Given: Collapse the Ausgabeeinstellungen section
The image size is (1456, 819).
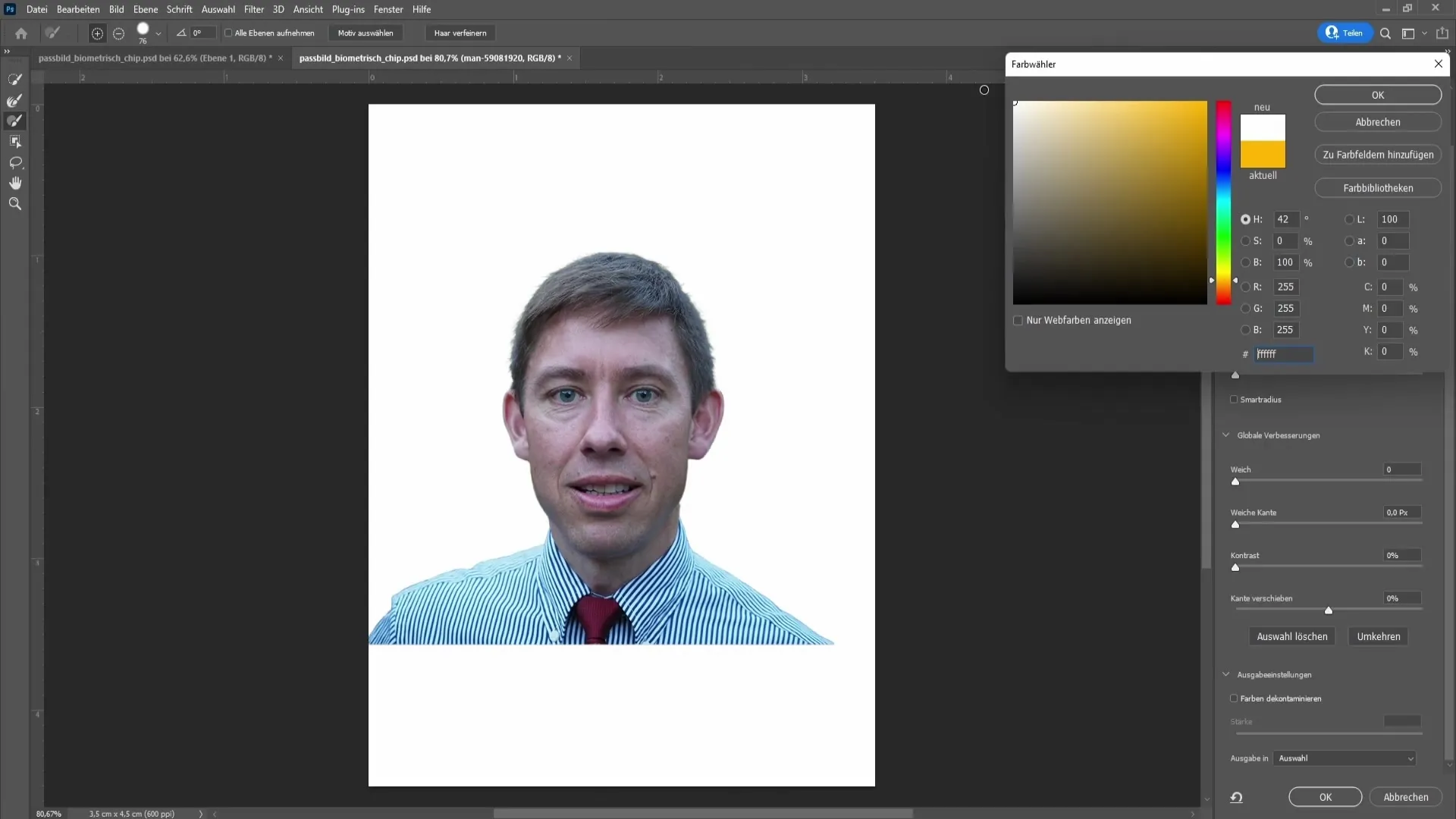Looking at the screenshot, I should (x=1225, y=674).
